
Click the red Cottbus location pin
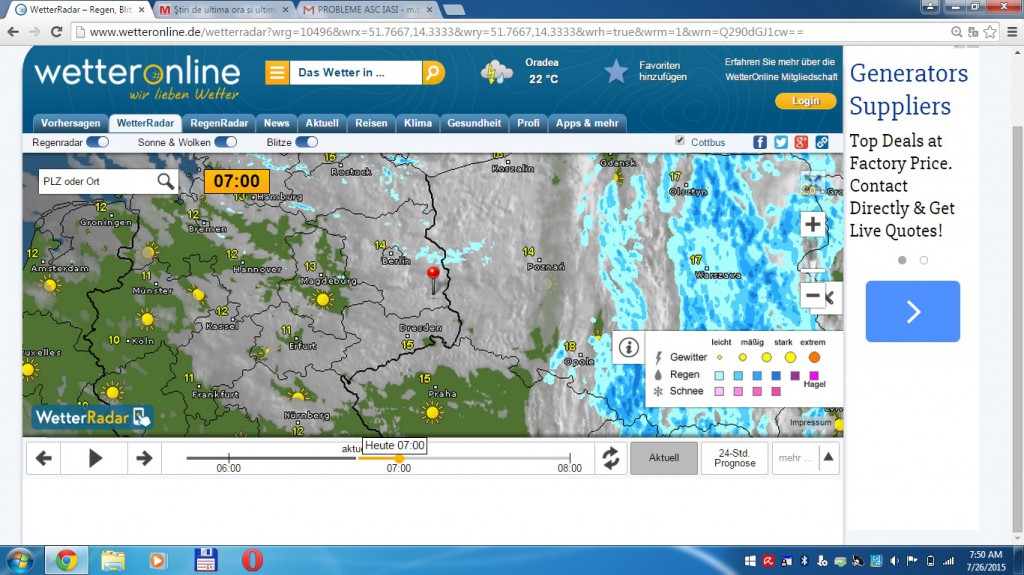click(433, 280)
